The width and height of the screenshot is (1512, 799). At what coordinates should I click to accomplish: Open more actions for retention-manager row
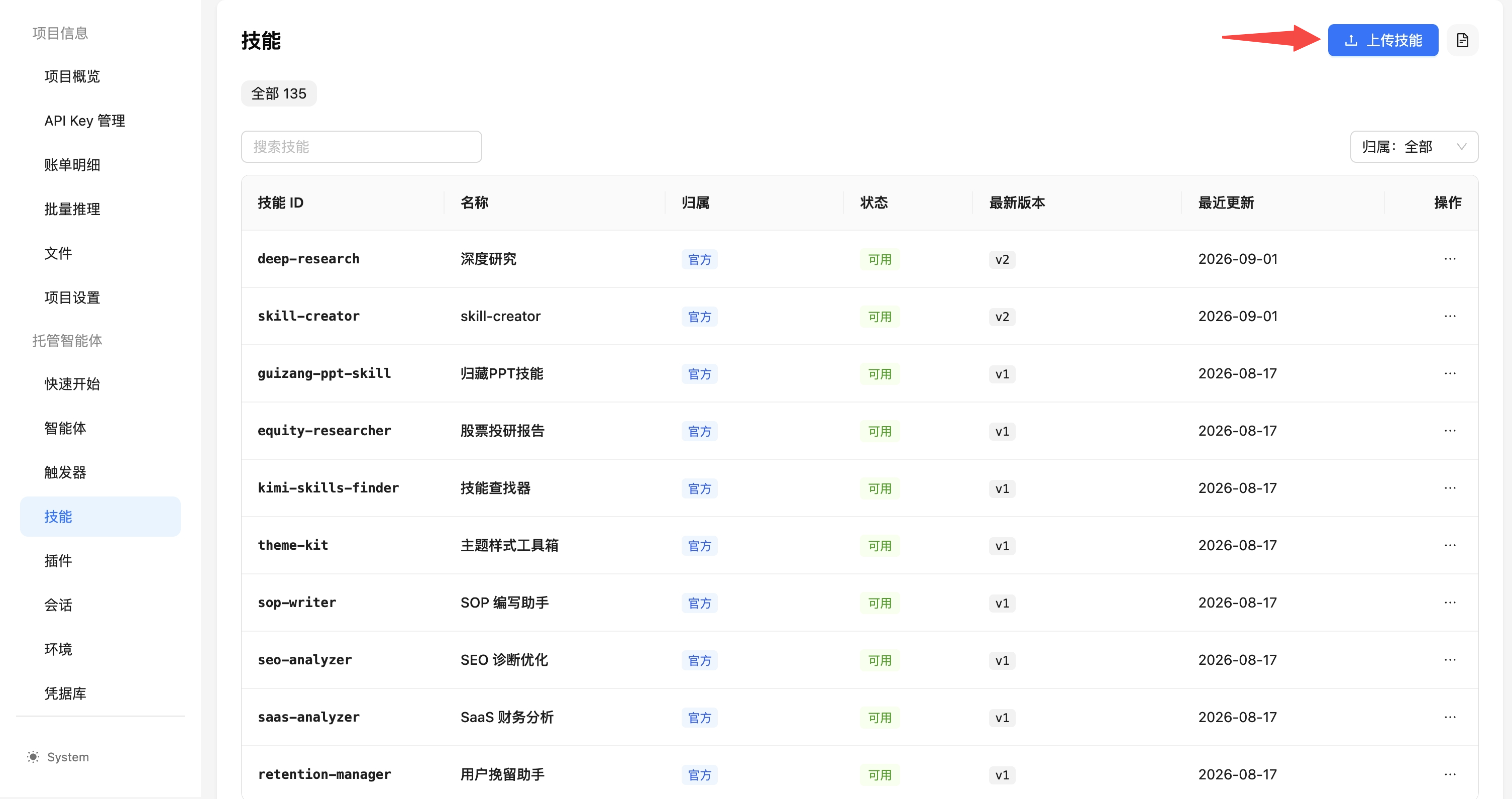[x=1450, y=774]
